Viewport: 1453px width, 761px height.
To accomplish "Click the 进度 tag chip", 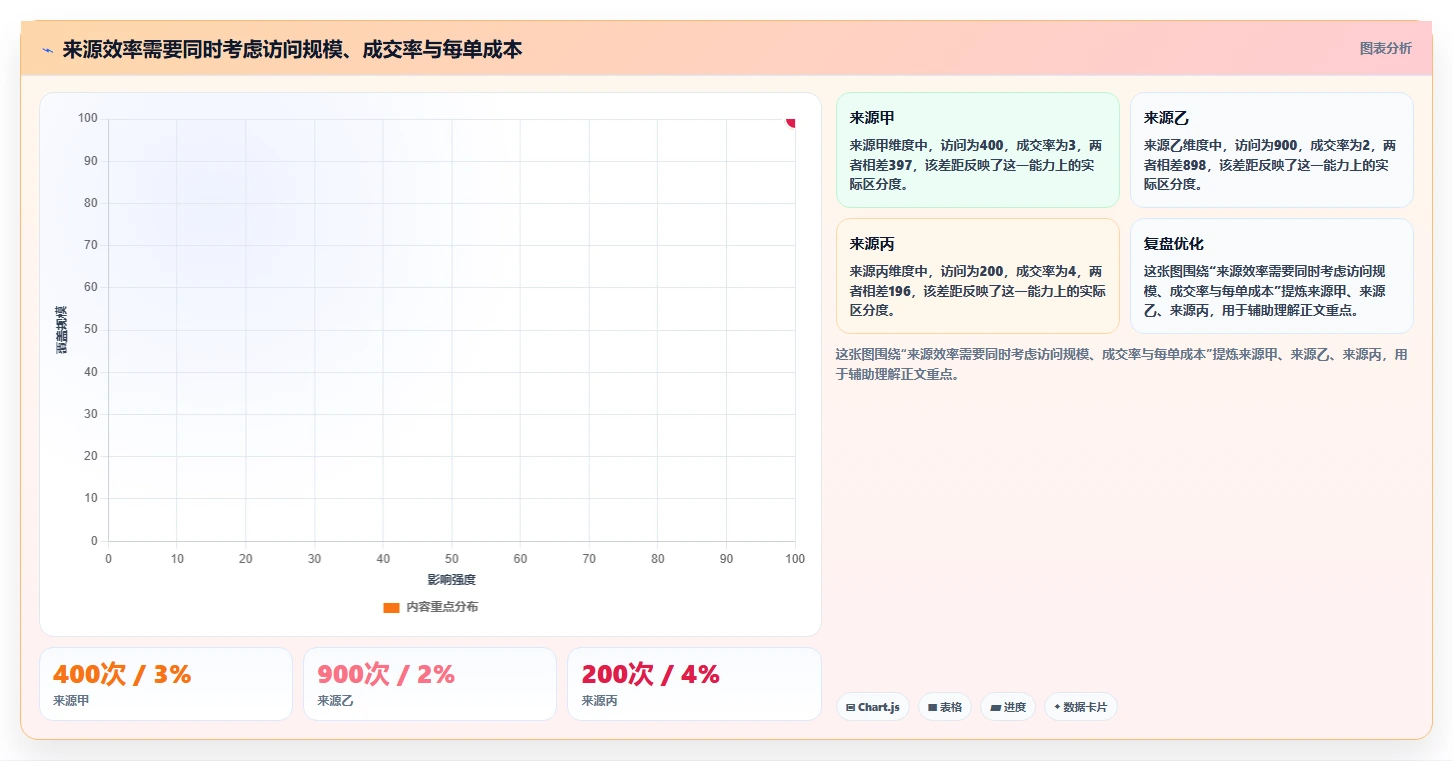I will point(1008,707).
